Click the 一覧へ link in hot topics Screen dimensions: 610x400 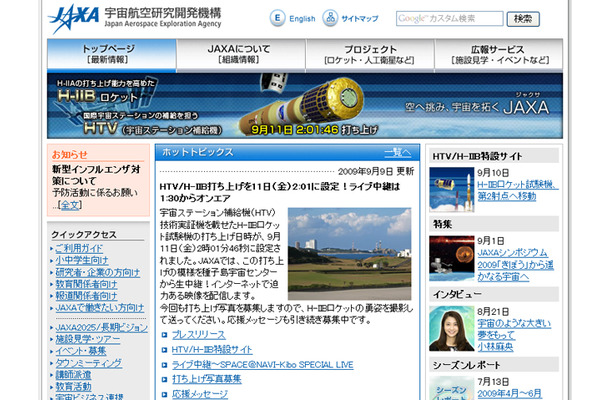[398, 152]
